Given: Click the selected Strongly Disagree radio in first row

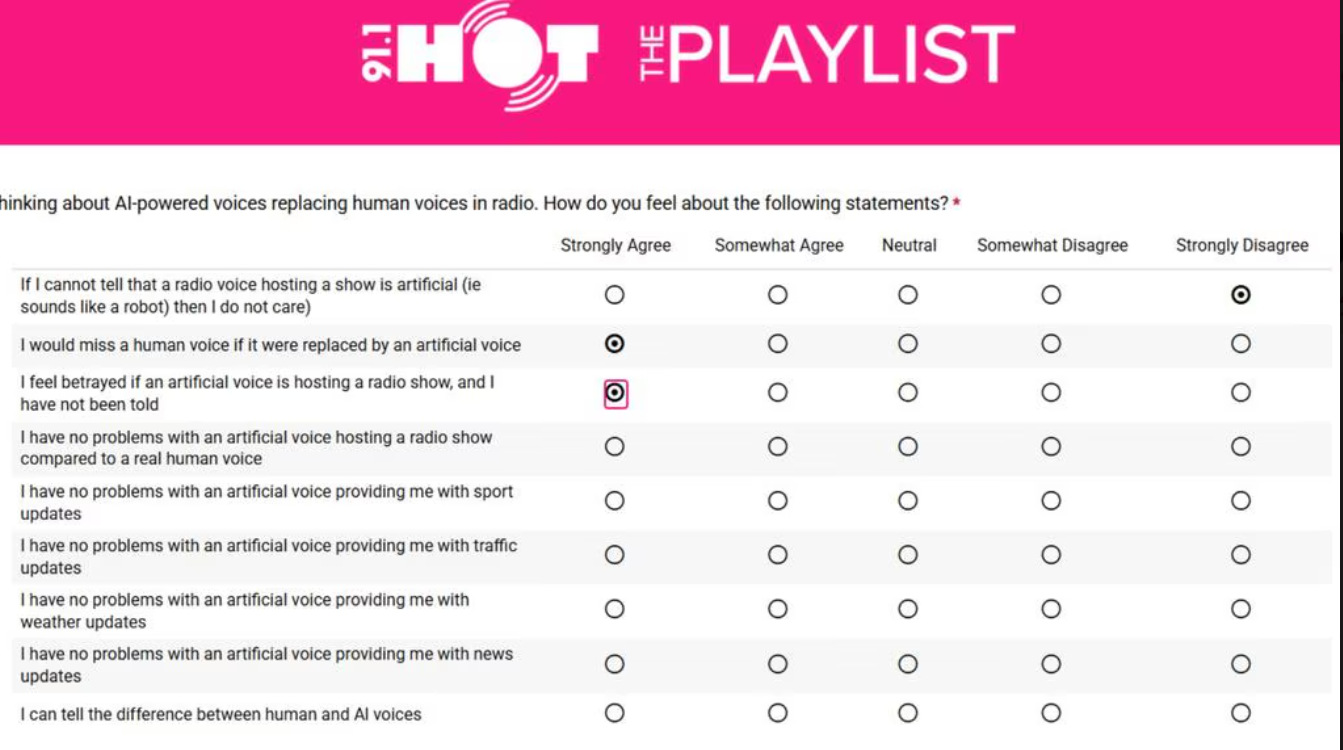Looking at the screenshot, I should (x=1241, y=295).
